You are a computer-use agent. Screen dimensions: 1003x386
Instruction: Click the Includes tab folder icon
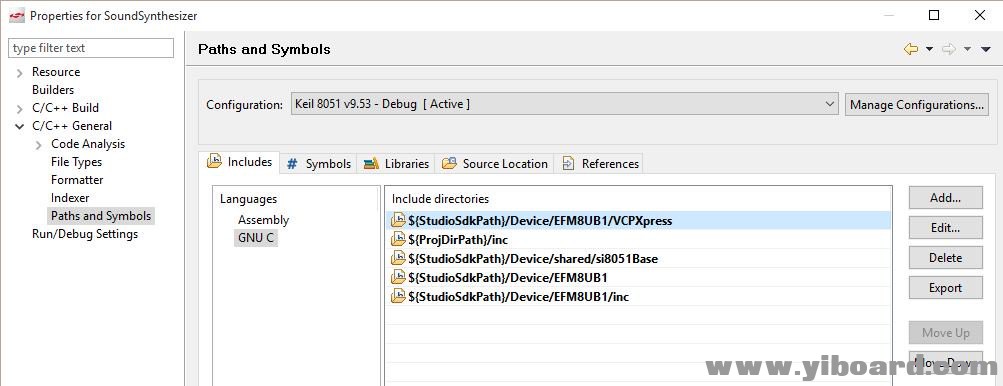point(214,161)
